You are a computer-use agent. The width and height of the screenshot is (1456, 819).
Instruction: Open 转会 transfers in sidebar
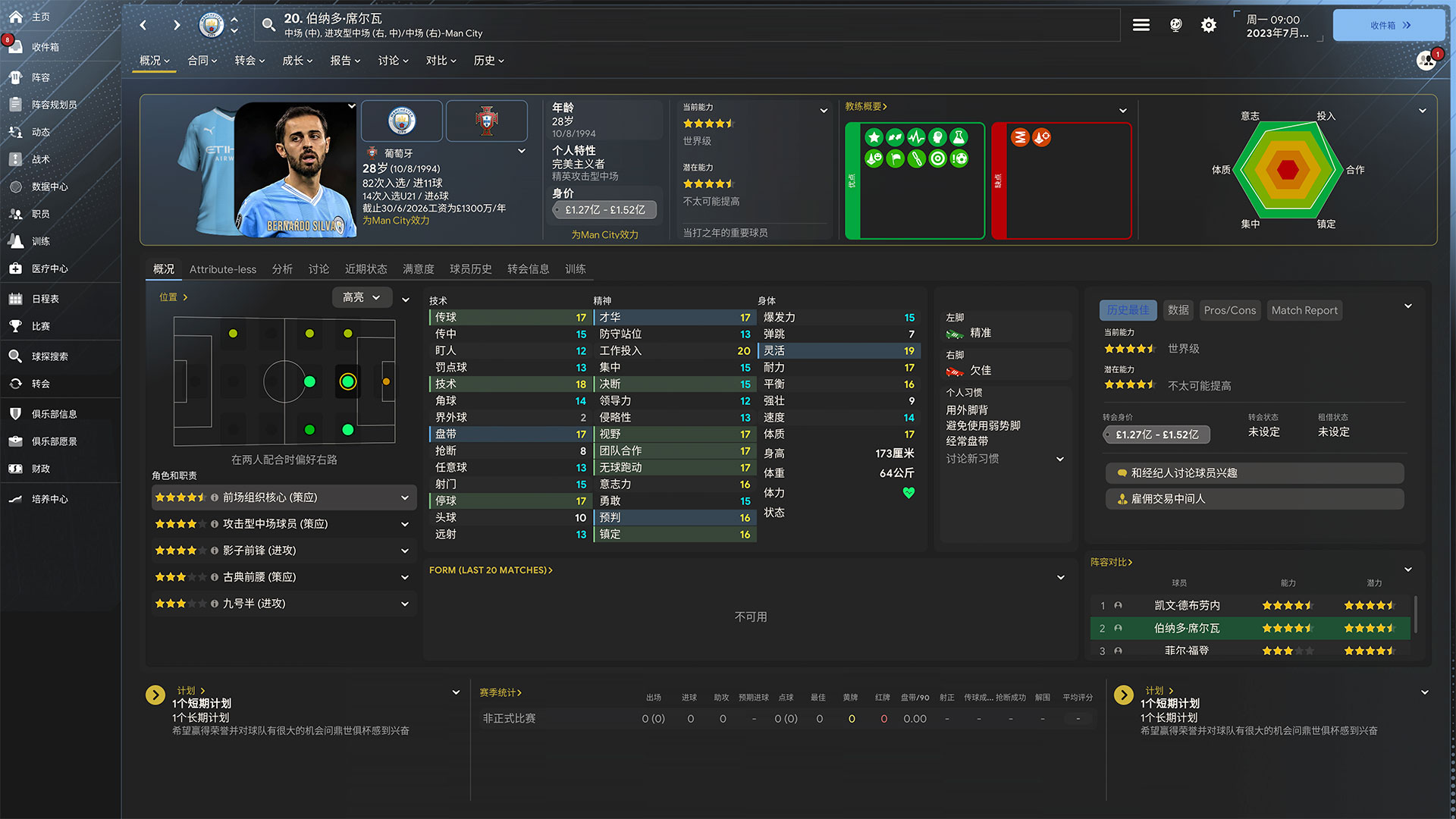40,384
